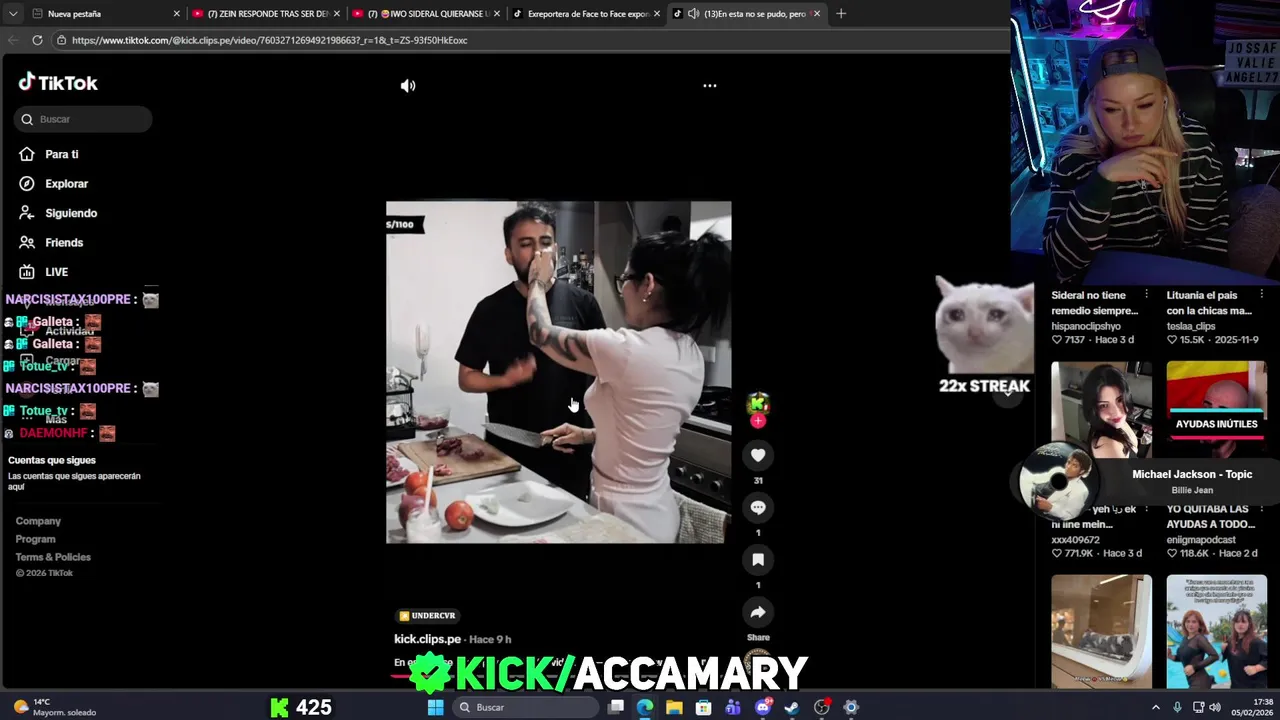
Task: Go back with the browser back arrow
Action: (x=13, y=40)
